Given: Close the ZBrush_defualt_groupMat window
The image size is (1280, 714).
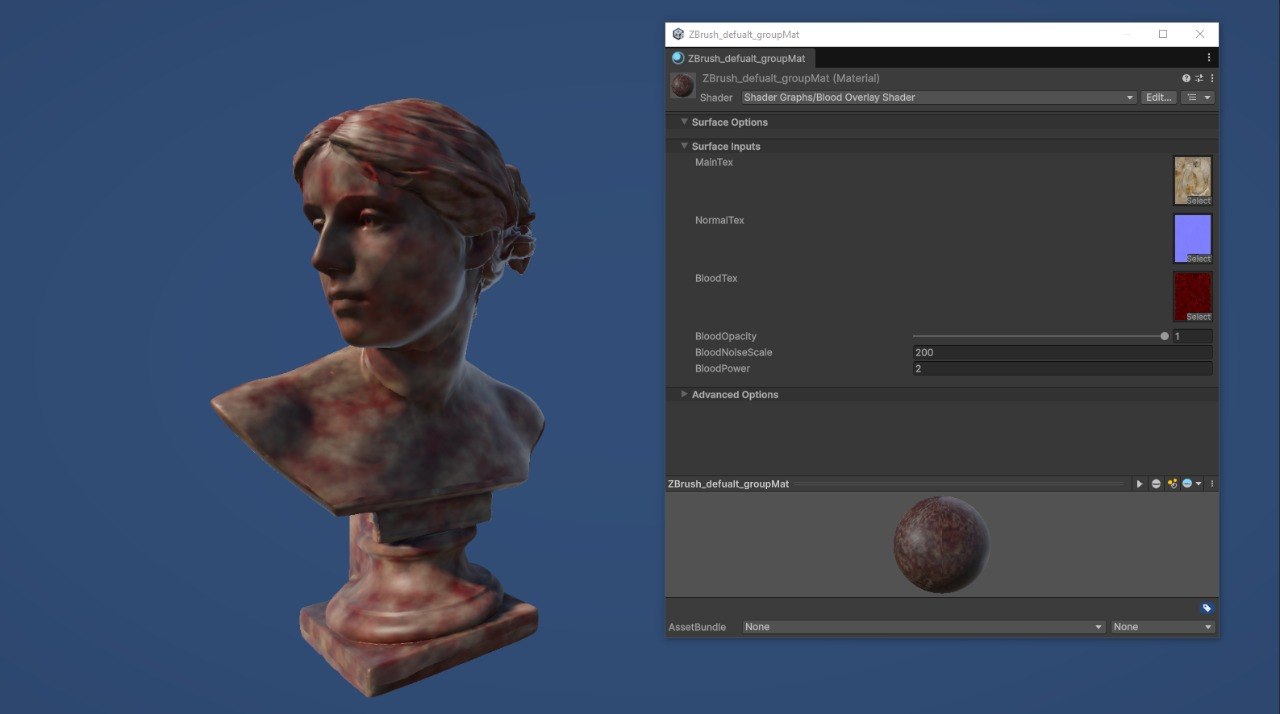Looking at the screenshot, I should point(1200,34).
